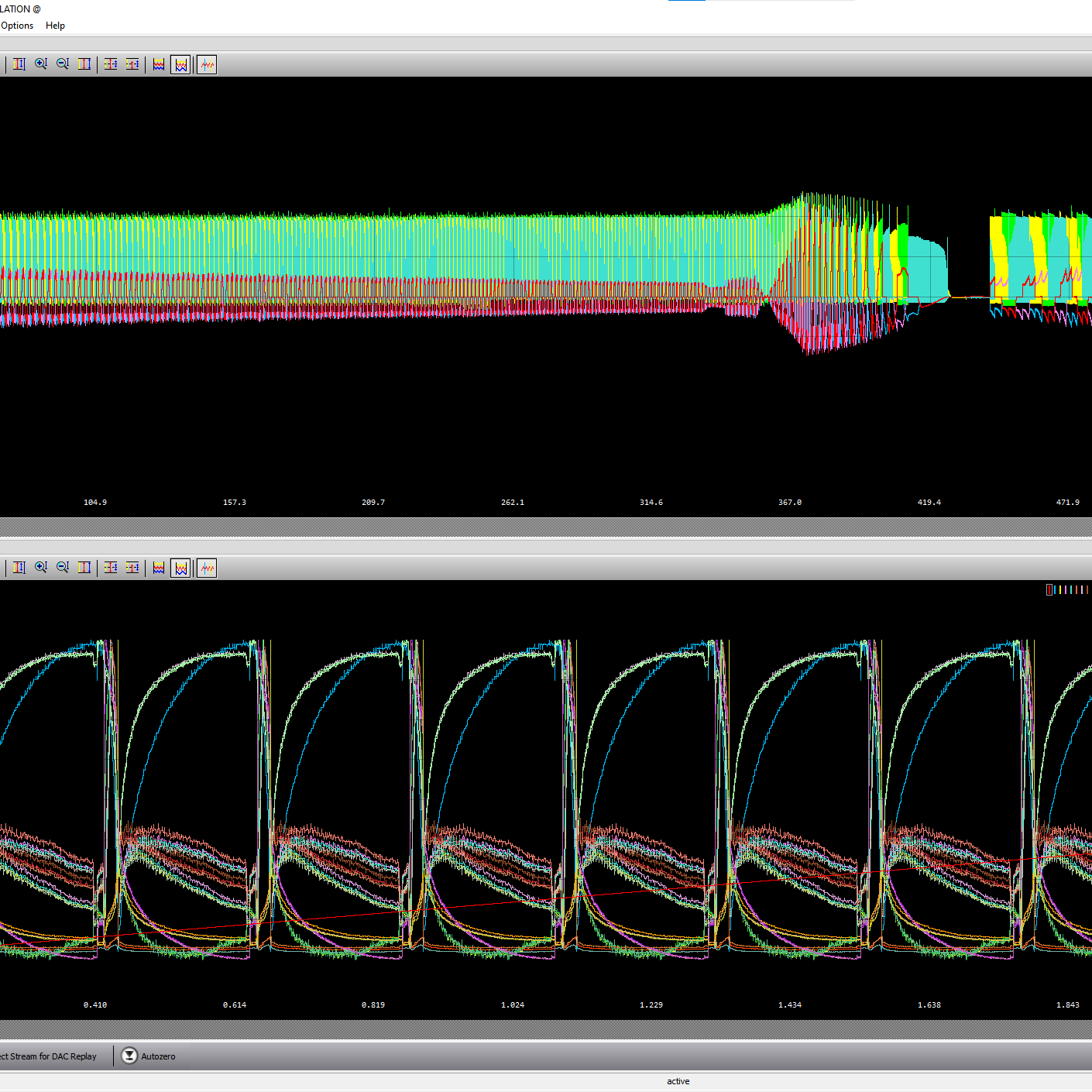Click the compress traces vertically icon in the lower toolbar
The image size is (1092, 1092).
click(132, 568)
